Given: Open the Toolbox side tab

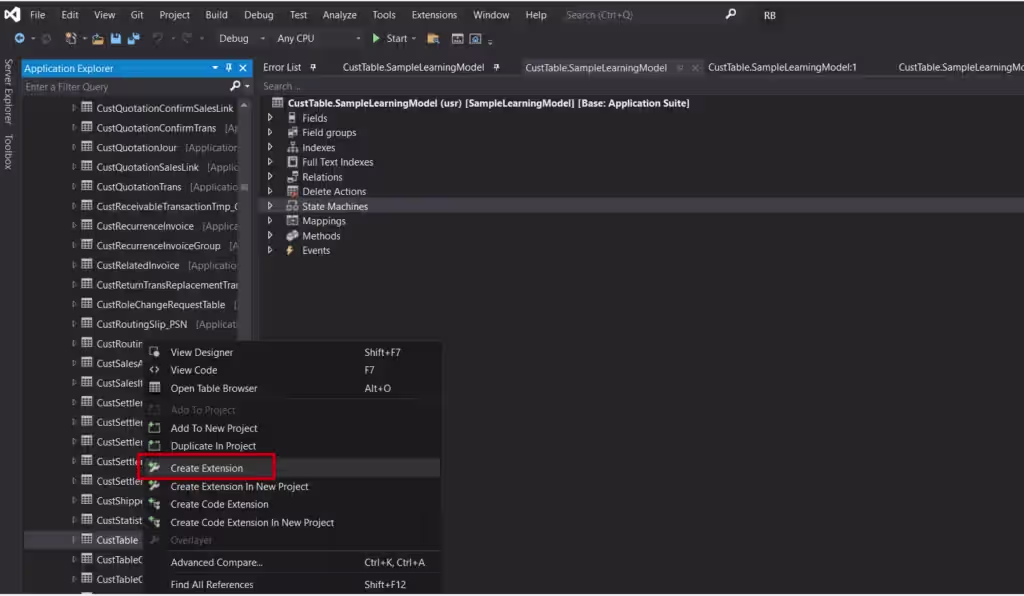Looking at the screenshot, I should click(8, 151).
